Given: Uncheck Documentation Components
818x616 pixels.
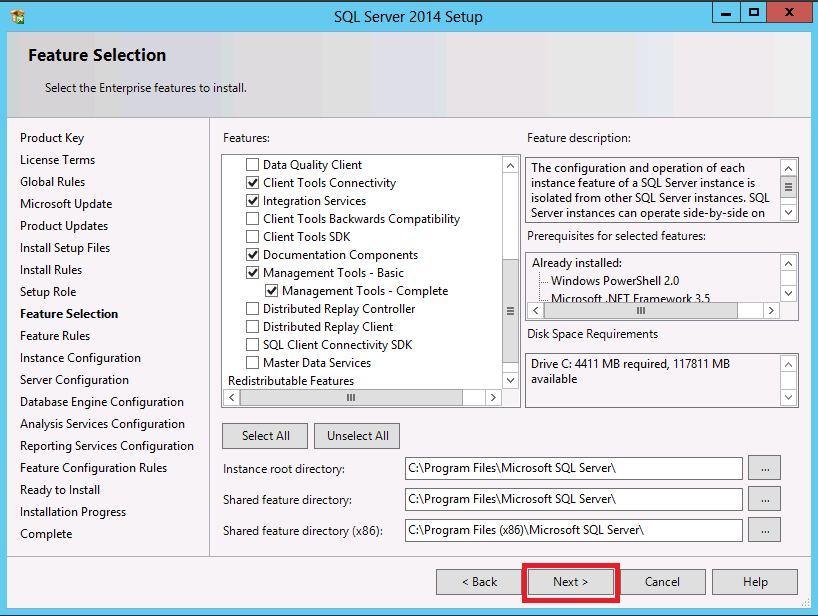Looking at the screenshot, I should pos(252,255).
